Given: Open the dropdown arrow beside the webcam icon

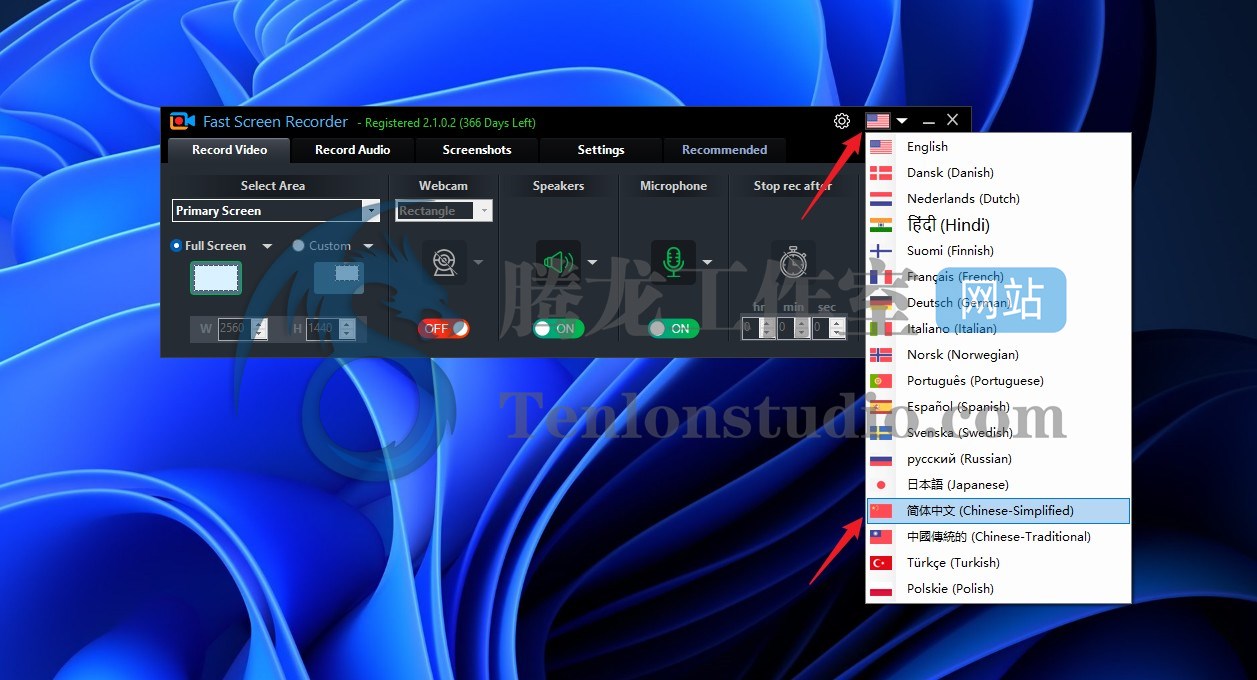Looking at the screenshot, I should coord(478,262).
